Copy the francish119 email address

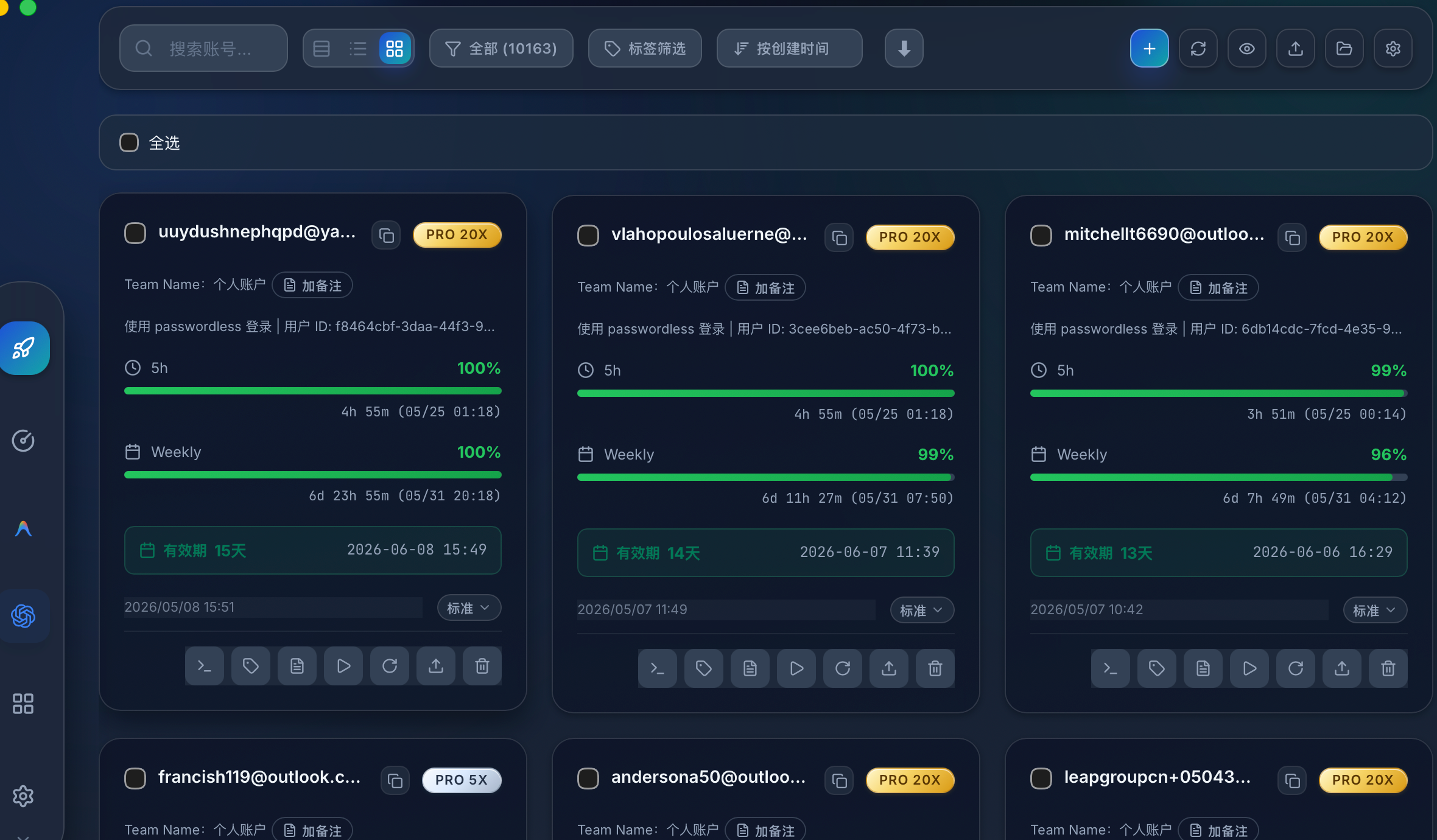click(x=395, y=780)
